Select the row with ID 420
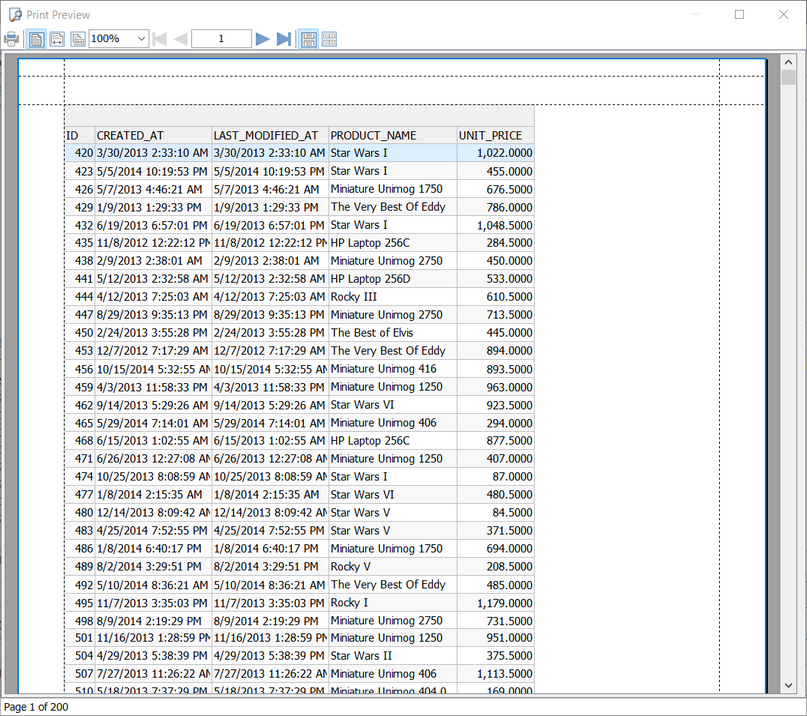This screenshot has height=716, width=807. tap(299, 153)
